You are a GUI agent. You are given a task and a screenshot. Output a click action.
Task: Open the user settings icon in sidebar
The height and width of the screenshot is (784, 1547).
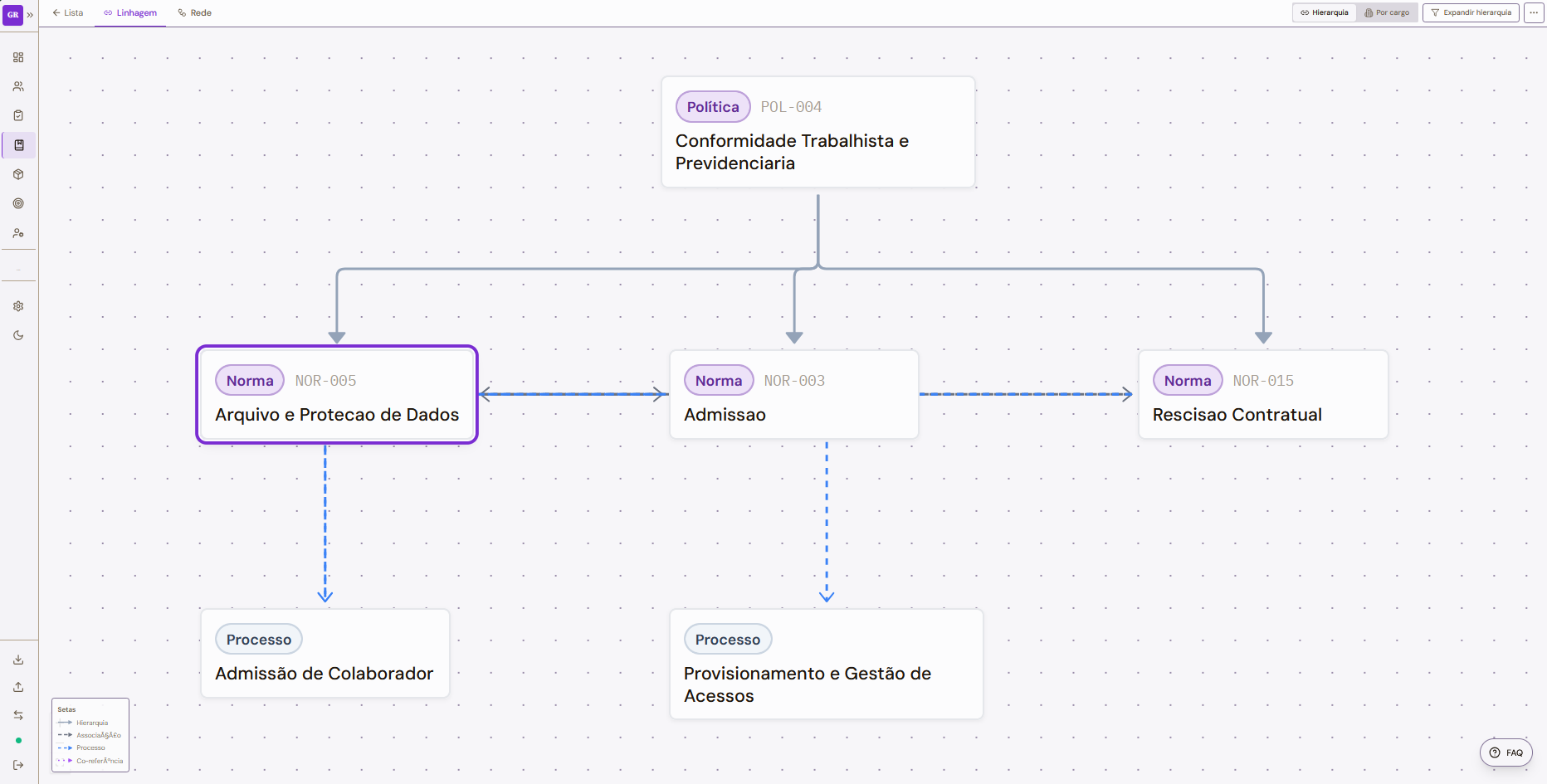tap(18, 233)
